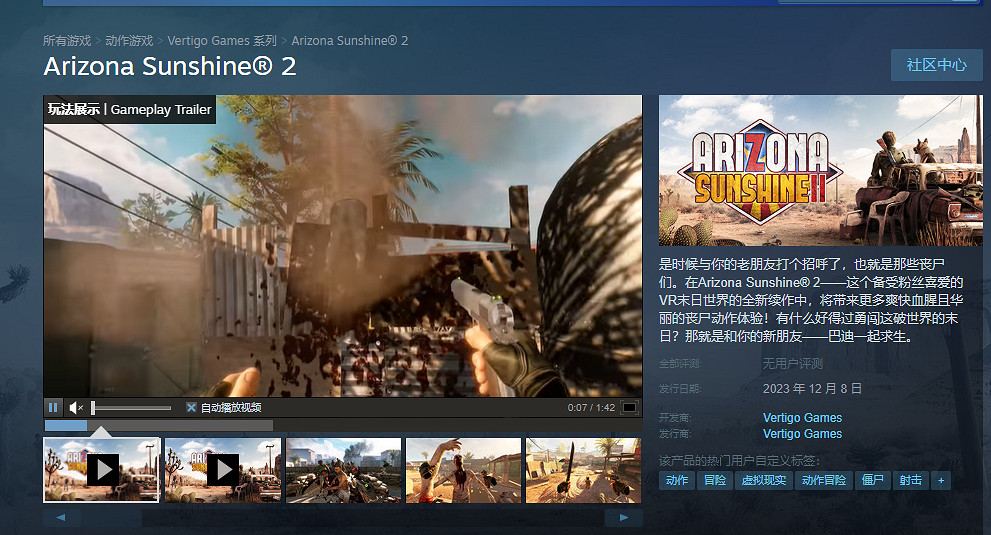Open the publisher Vertigo Games link
Screen dimensions: 991x535
(x=802, y=434)
